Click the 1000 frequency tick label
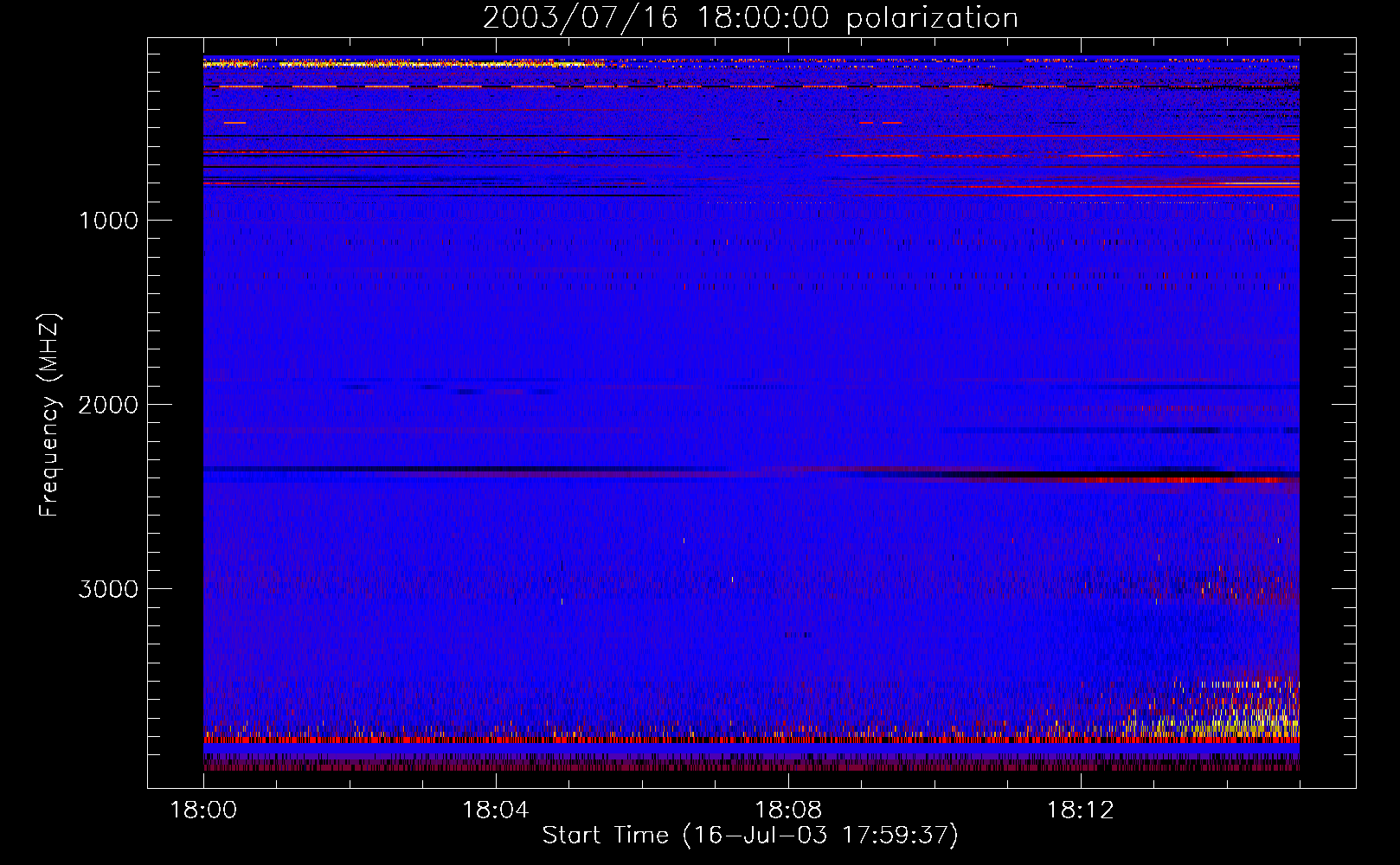Image resolution: width=1400 pixels, height=865 pixels. point(109,221)
